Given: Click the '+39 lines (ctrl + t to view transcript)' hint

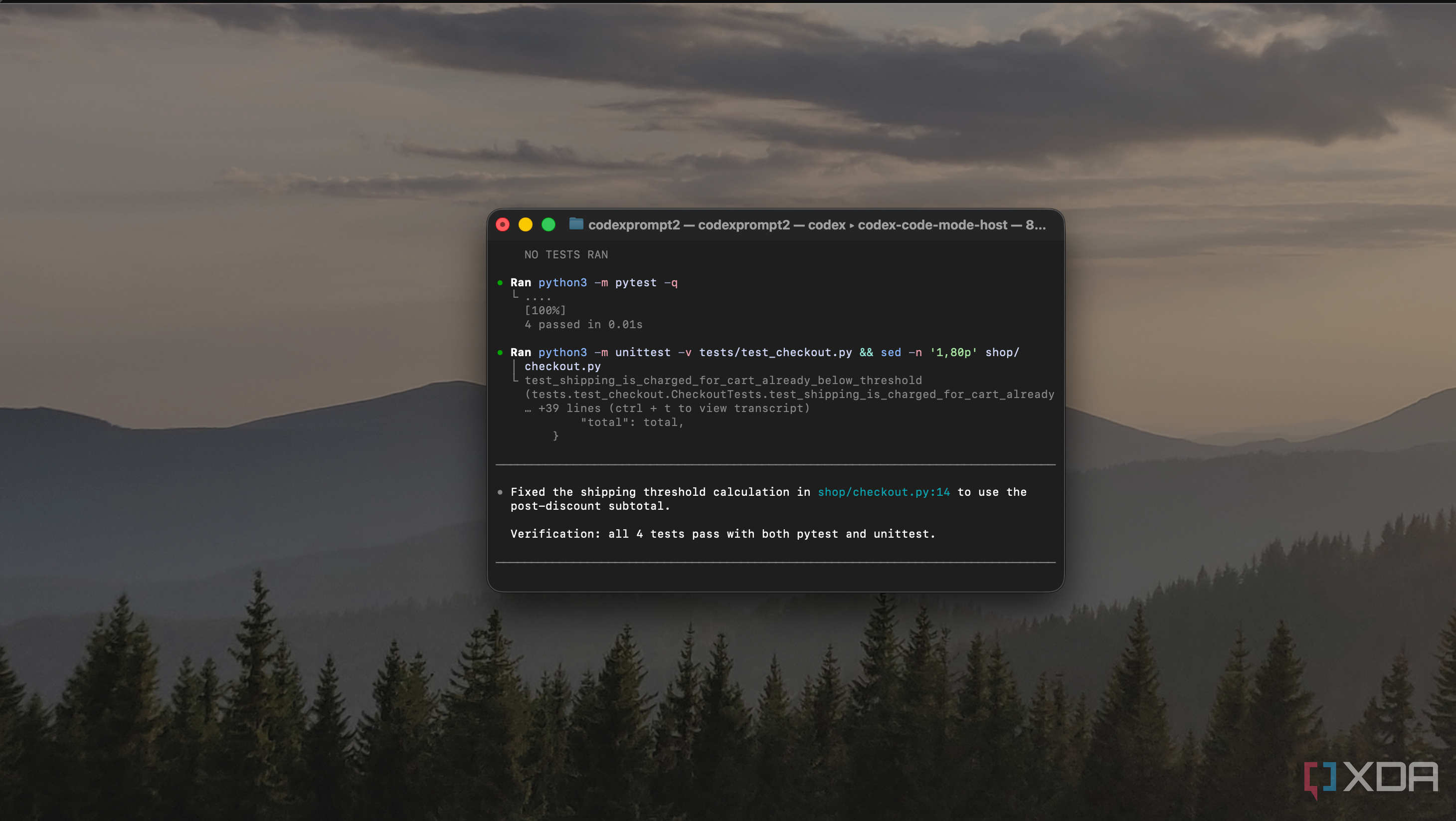Looking at the screenshot, I should pyautogui.click(x=667, y=408).
